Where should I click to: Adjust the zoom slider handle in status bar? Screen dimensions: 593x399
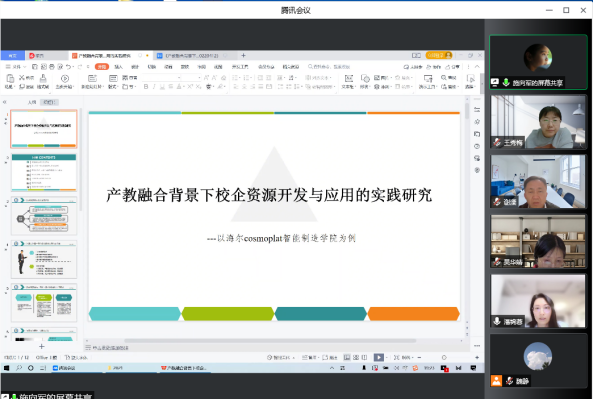coord(444,357)
